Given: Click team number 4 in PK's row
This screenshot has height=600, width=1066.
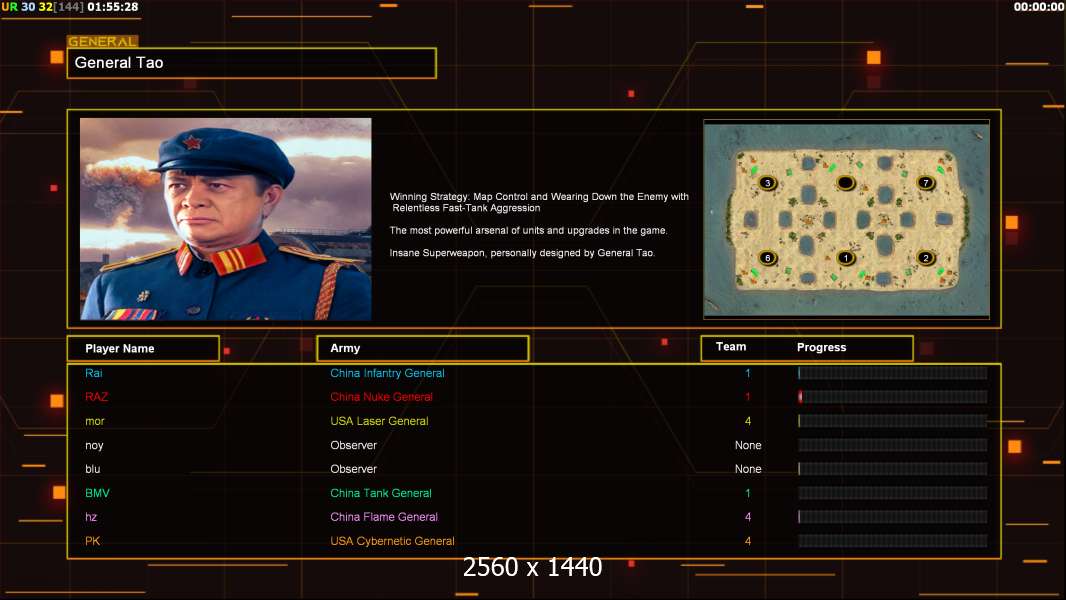Looking at the screenshot, I should [748, 541].
